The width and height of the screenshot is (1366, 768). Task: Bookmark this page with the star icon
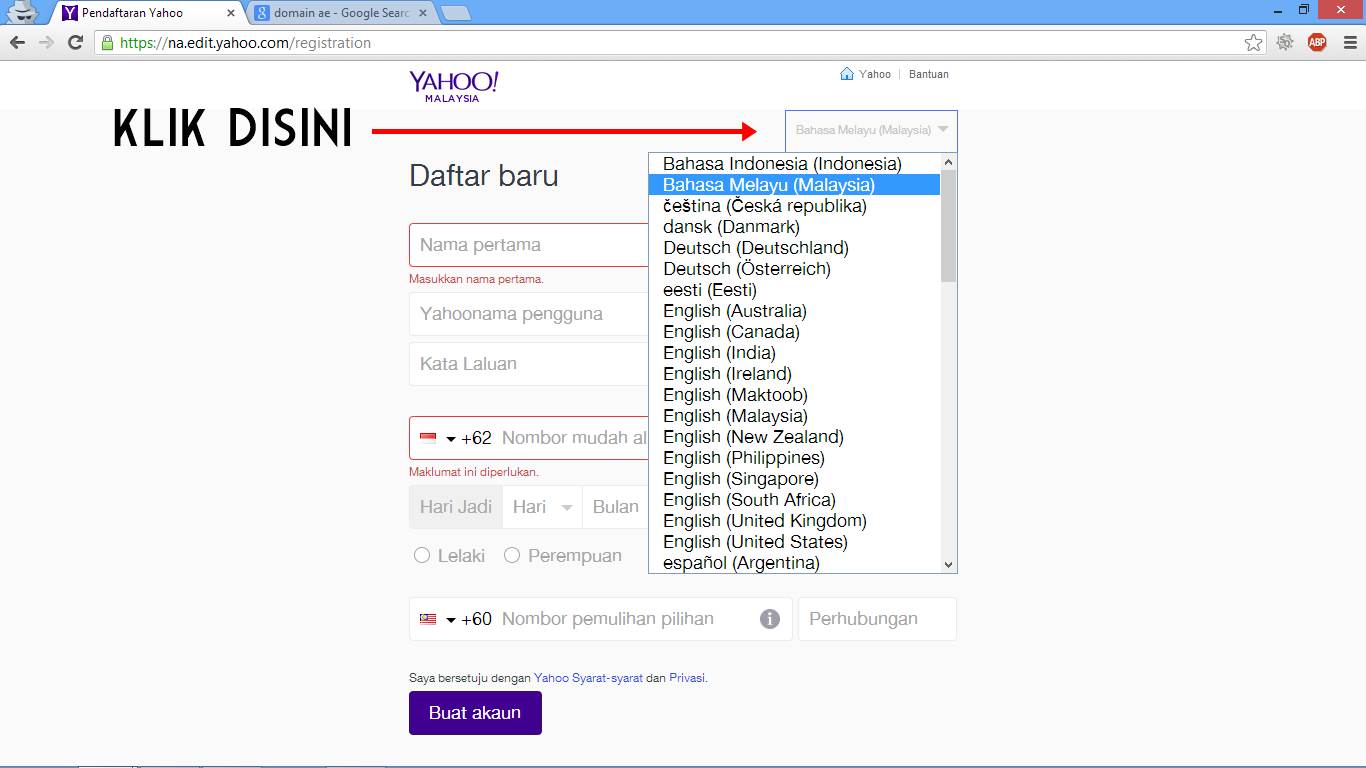coord(1253,42)
